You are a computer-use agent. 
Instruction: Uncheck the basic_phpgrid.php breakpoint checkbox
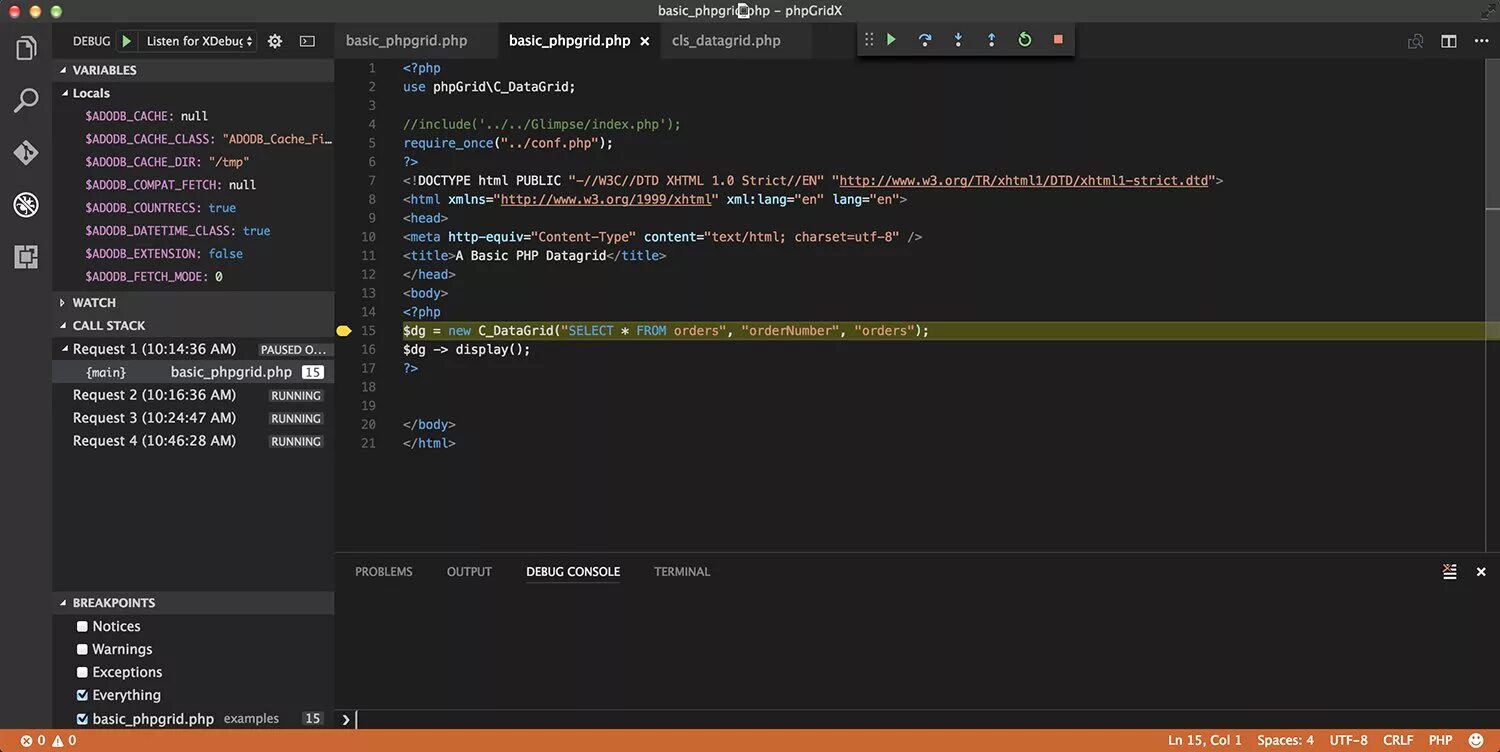tap(82, 718)
